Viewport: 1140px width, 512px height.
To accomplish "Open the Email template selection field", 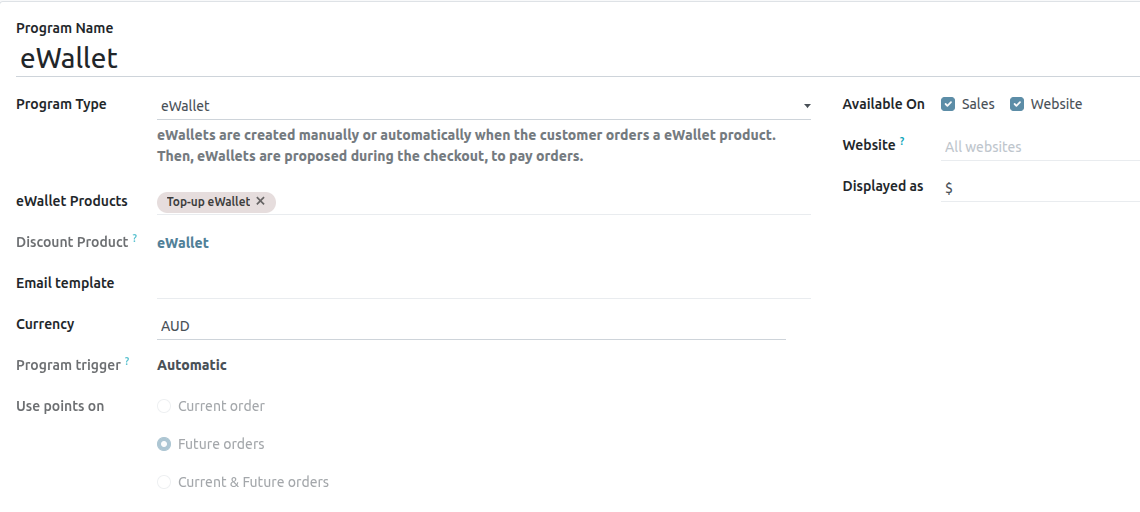I will pyautogui.click(x=483, y=284).
